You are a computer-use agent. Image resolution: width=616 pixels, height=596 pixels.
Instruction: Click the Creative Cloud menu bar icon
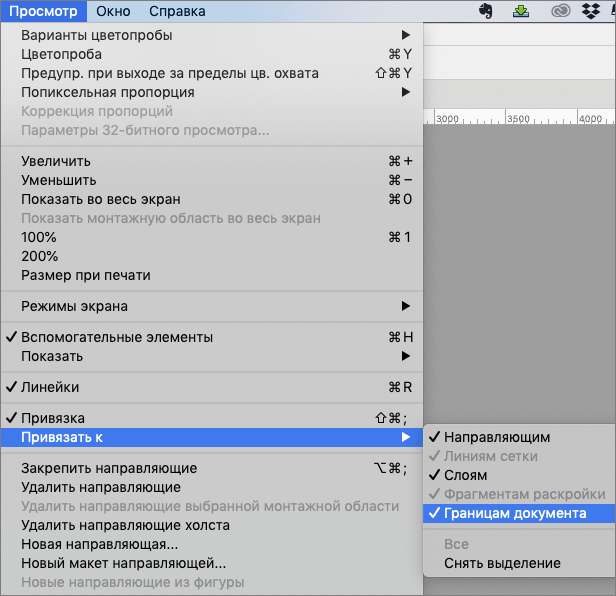[561, 11]
